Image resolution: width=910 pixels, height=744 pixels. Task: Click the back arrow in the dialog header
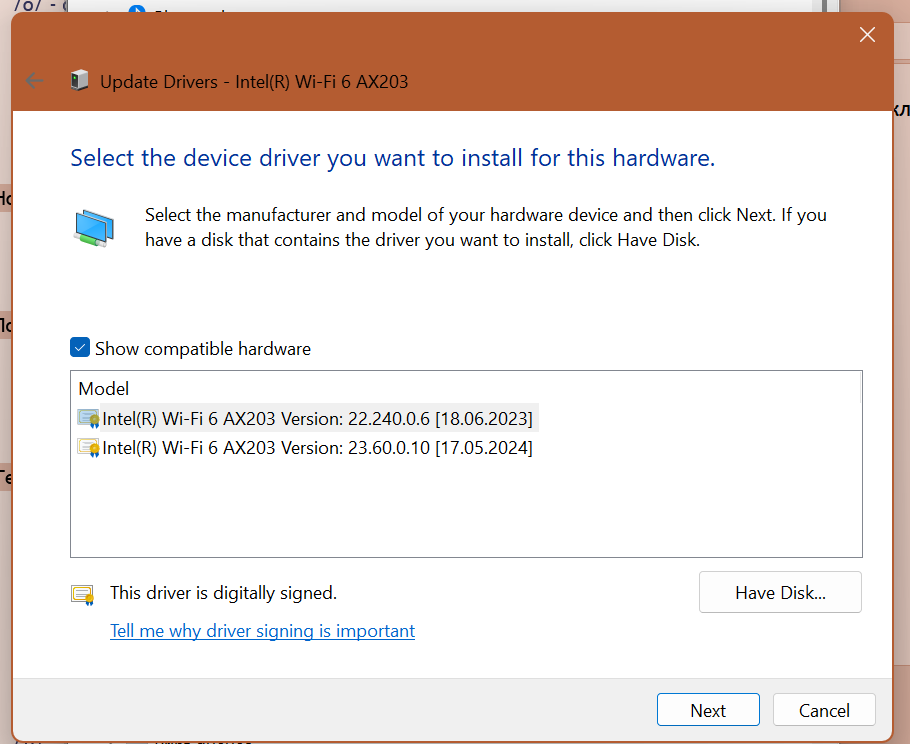tap(35, 81)
